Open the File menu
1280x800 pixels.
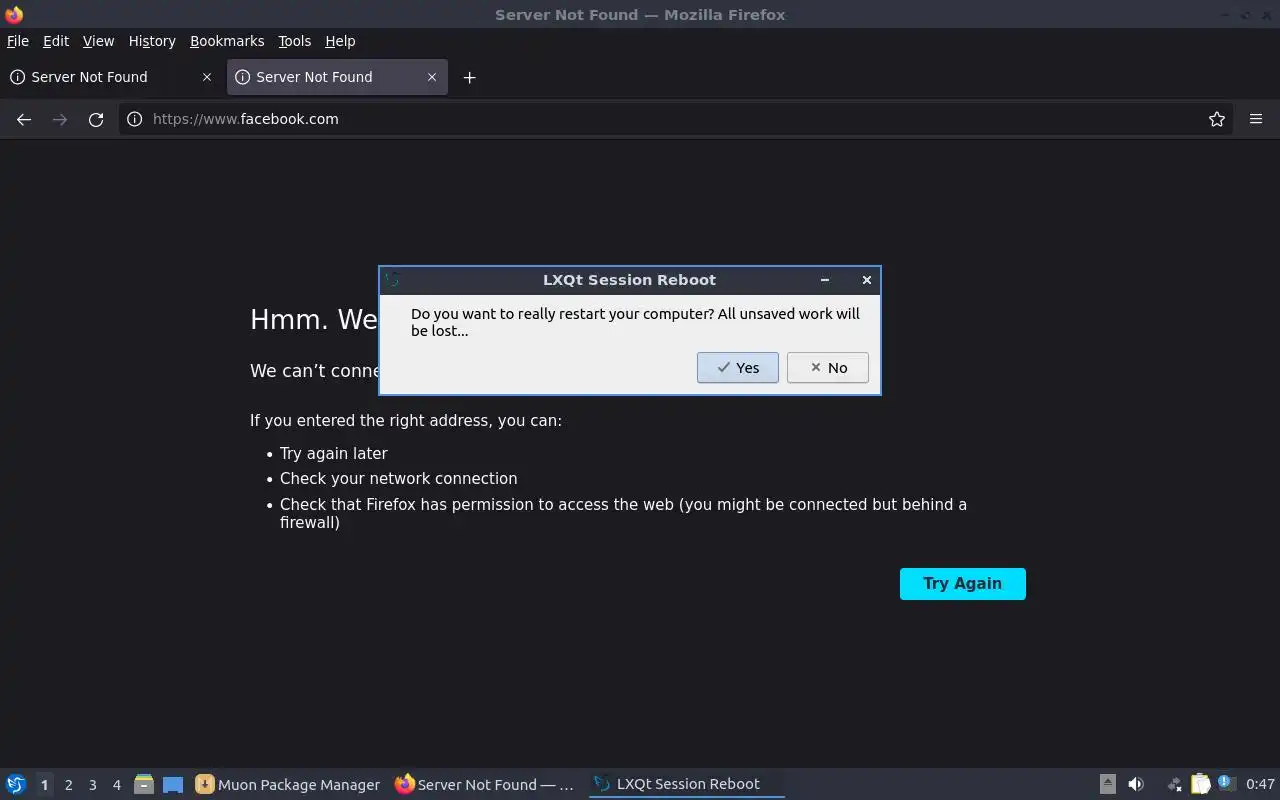[x=18, y=41]
